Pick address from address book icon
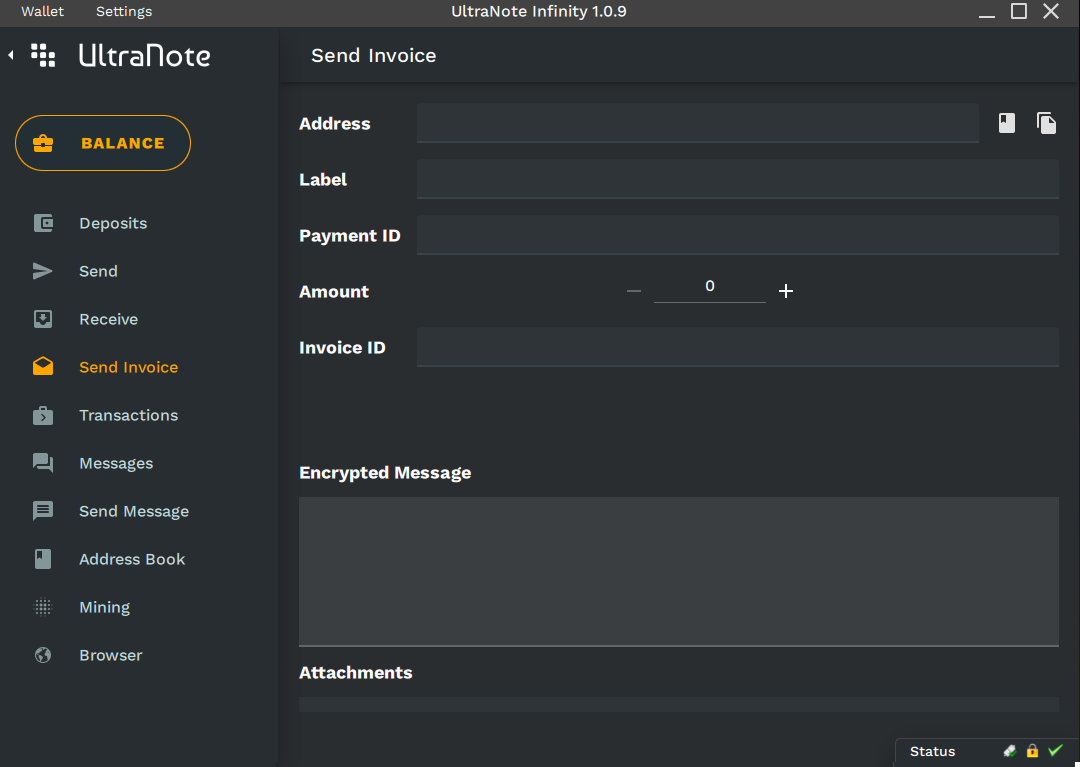The height and width of the screenshot is (767, 1080). pos(1007,123)
